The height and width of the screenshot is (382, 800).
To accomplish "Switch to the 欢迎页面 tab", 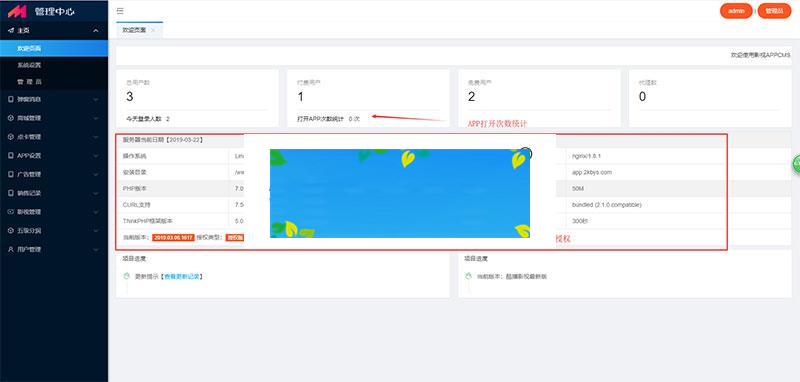I will pyautogui.click(x=134, y=30).
